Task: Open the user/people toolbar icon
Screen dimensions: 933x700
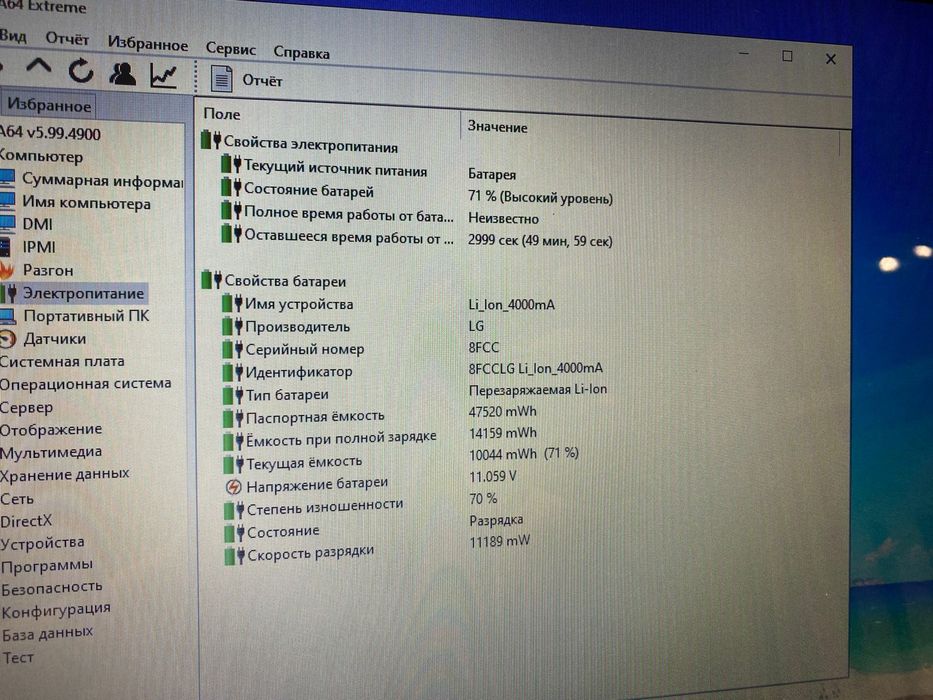Action: (x=122, y=74)
